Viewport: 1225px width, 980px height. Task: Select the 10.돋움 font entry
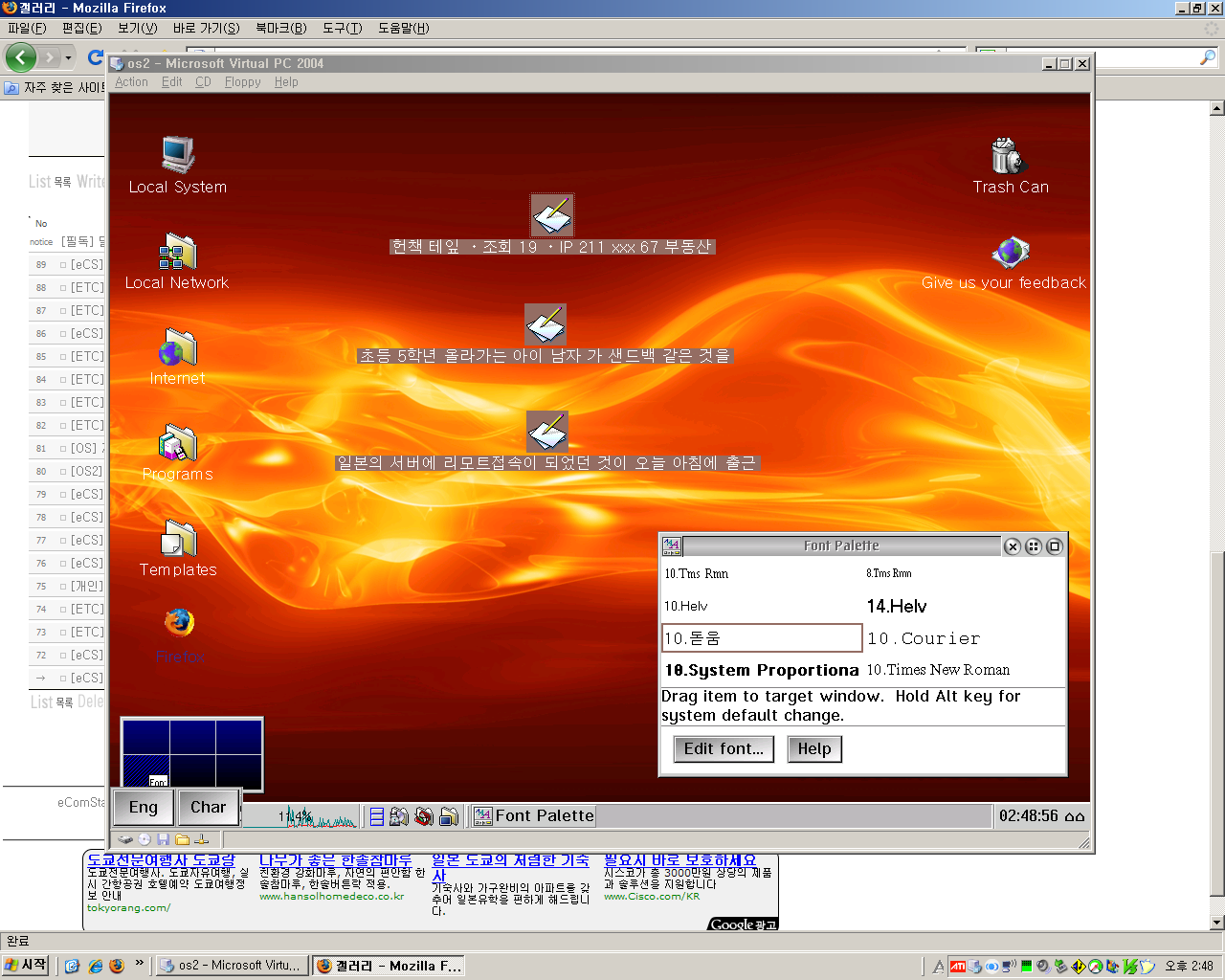(x=762, y=638)
